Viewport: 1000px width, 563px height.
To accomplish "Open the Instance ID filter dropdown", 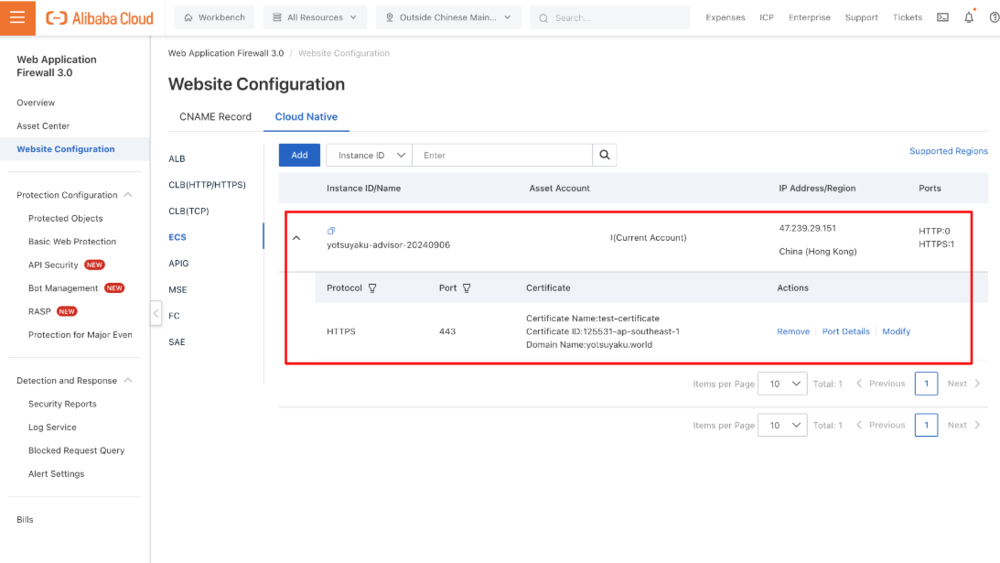I will pyautogui.click(x=369, y=155).
